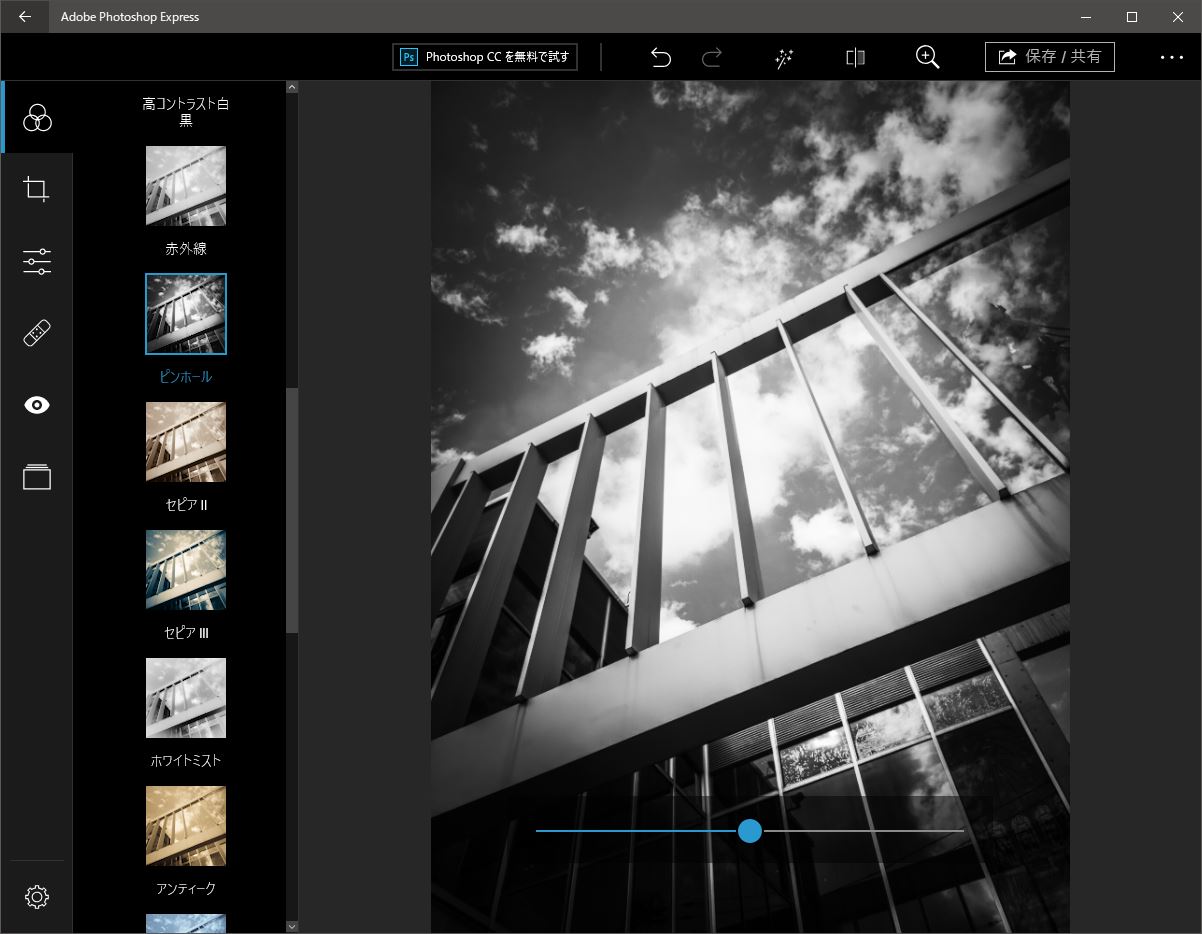
Task: Select the Crop tool
Action: click(x=37, y=189)
